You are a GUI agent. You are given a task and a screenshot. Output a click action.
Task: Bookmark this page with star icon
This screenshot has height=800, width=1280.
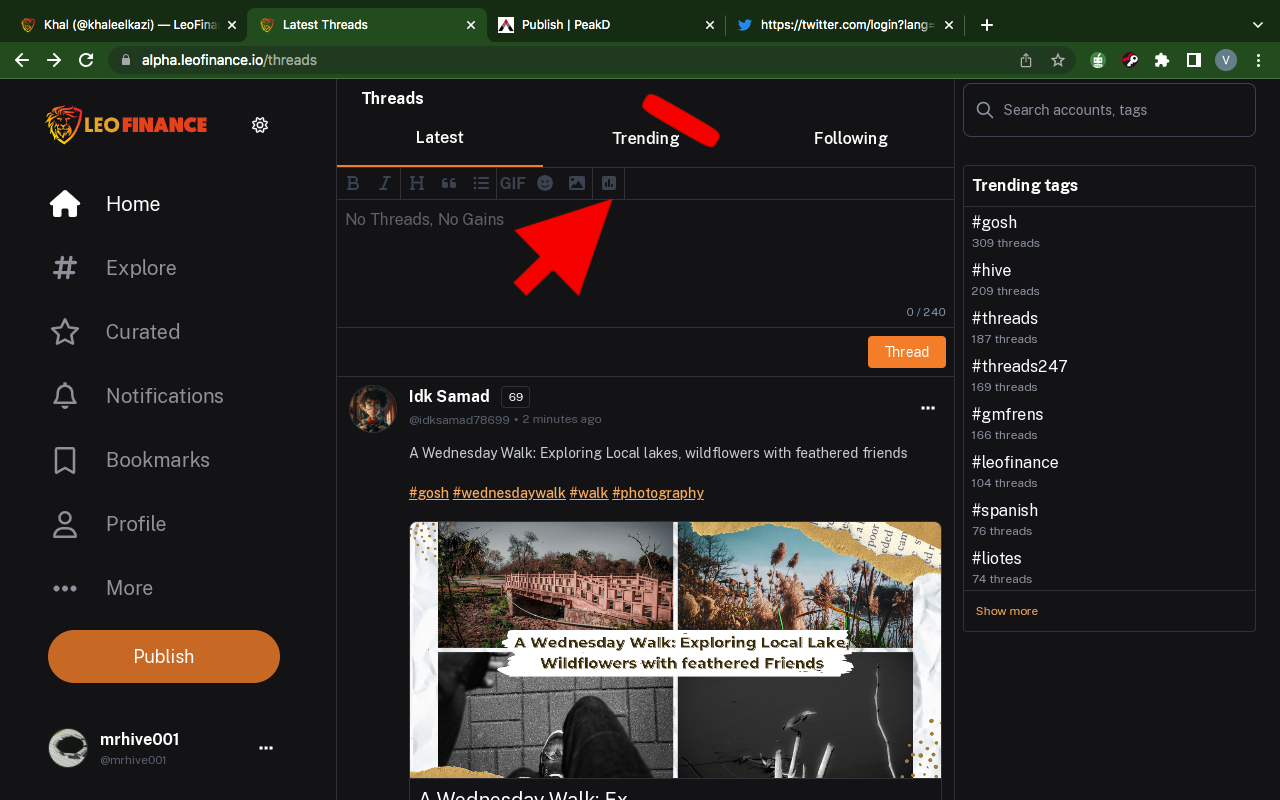click(1058, 60)
